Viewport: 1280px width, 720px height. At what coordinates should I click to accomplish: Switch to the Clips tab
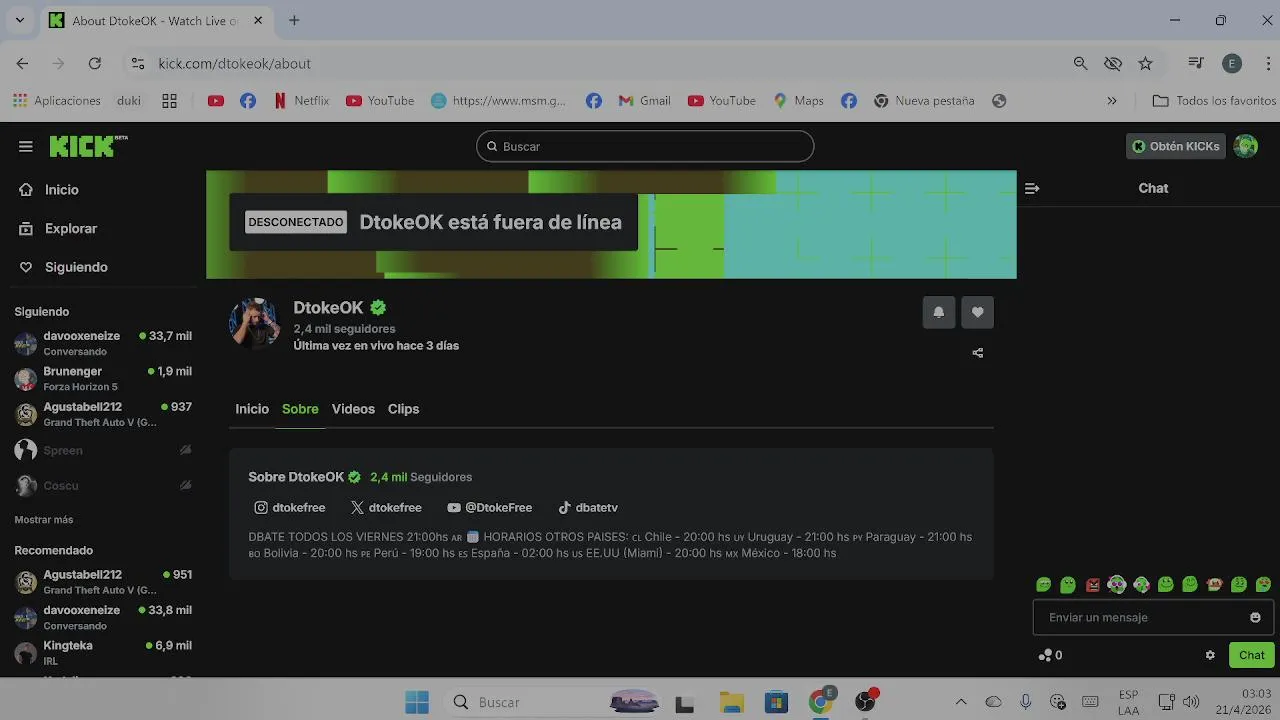click(x=403, y=409)
